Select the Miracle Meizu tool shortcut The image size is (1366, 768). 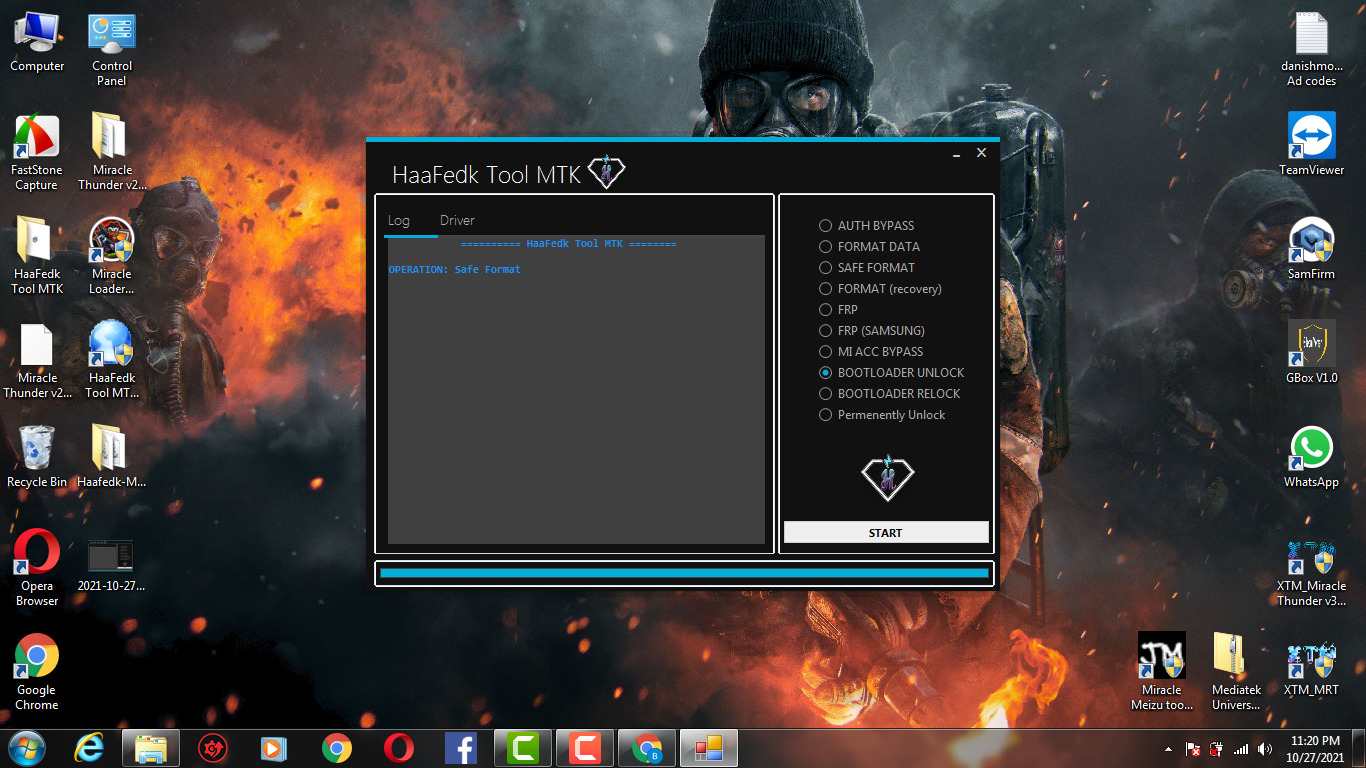click(x=1162, y=673)
